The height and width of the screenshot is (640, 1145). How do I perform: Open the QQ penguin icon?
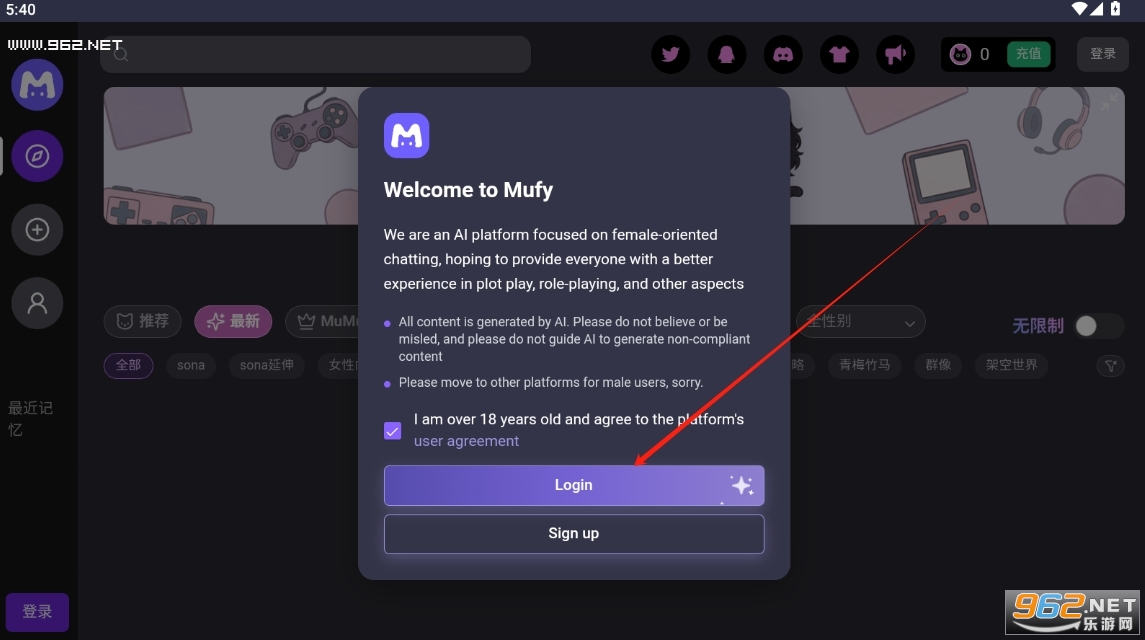727,54
